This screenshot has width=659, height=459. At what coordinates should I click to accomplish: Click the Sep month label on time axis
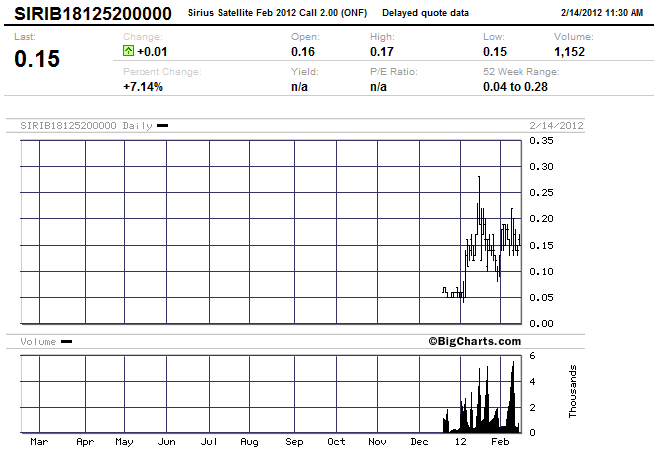tap(294, 442)
